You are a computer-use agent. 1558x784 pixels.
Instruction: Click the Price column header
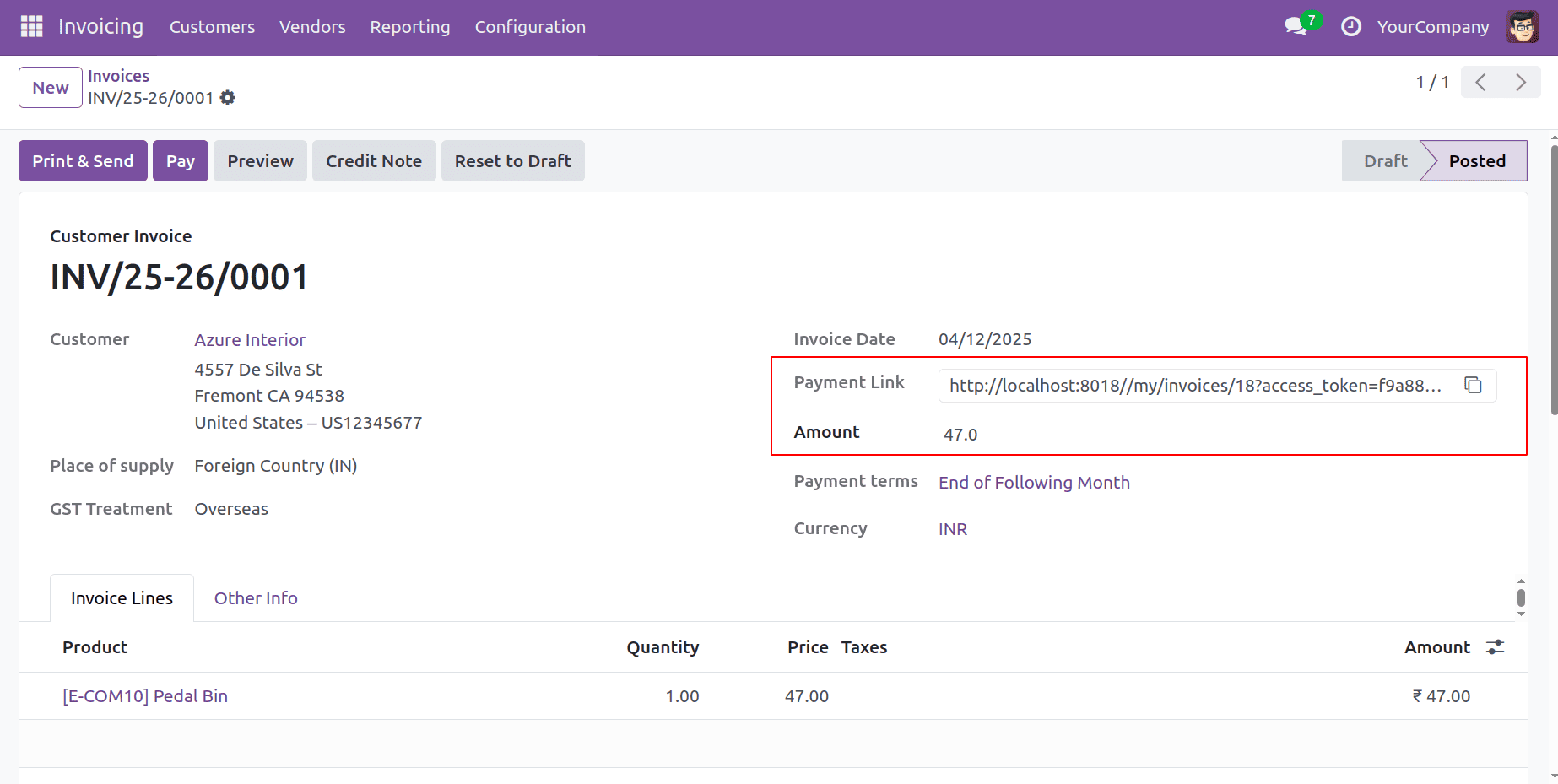pyautogui.click(x=808, y=647)
